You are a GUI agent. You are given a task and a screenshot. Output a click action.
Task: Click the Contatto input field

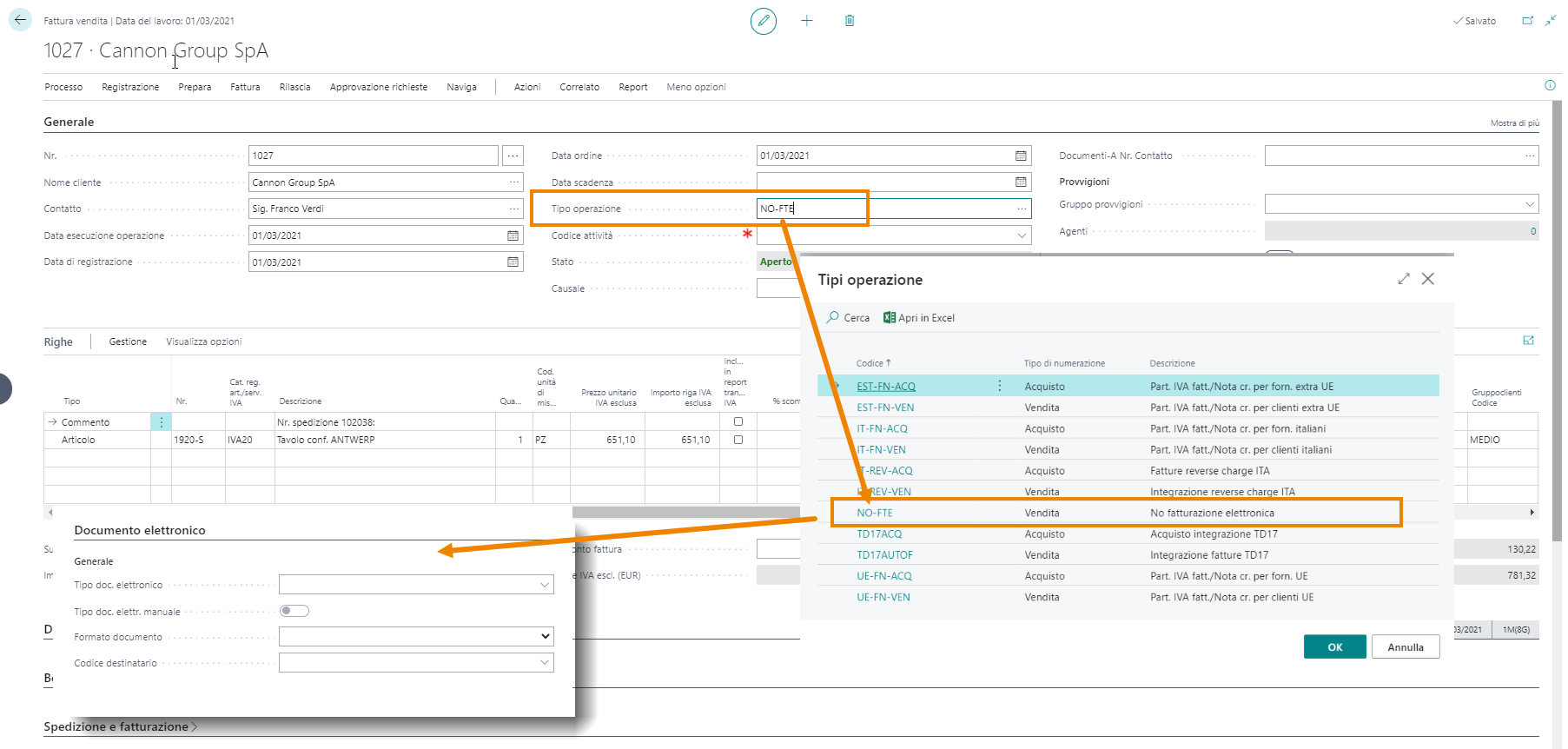click(x=378, y=209)
